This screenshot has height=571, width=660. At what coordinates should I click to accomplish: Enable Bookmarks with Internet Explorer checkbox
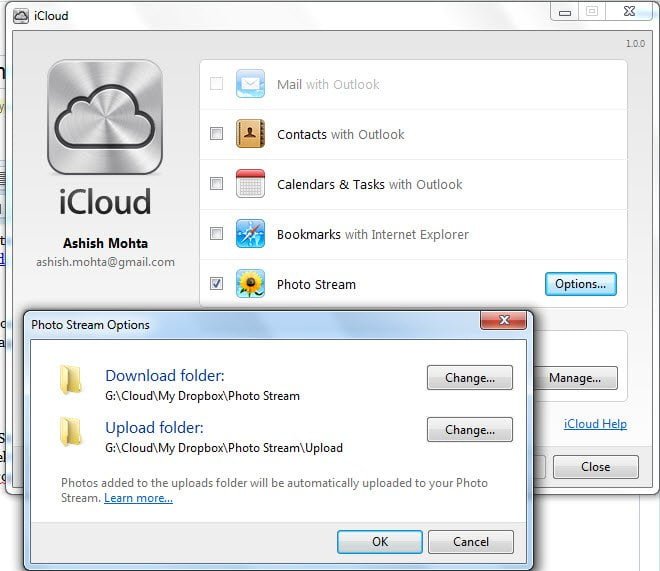pyautogui.click(x=216, y=234)
